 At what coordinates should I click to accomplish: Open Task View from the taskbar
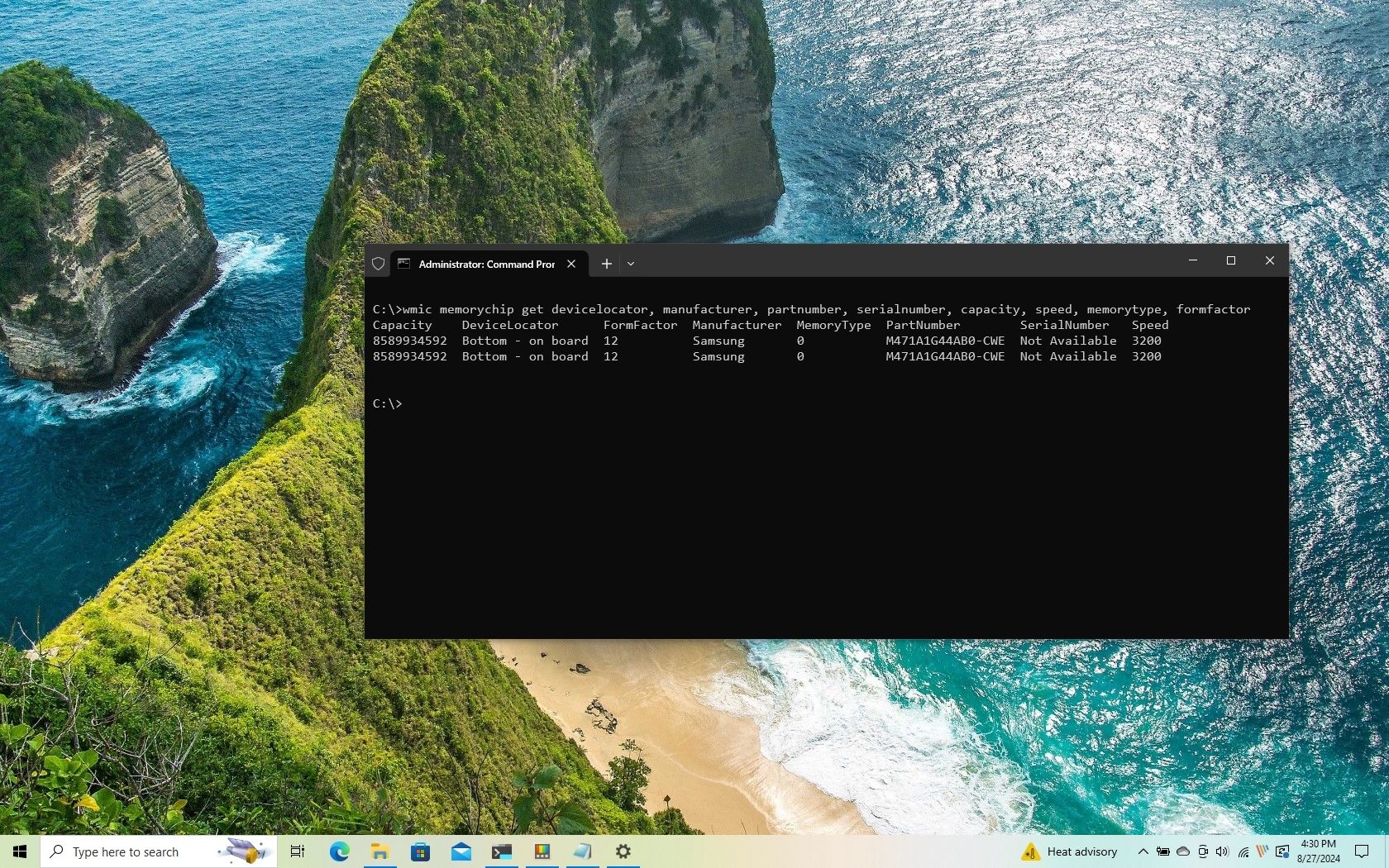[x=298, y=851]
